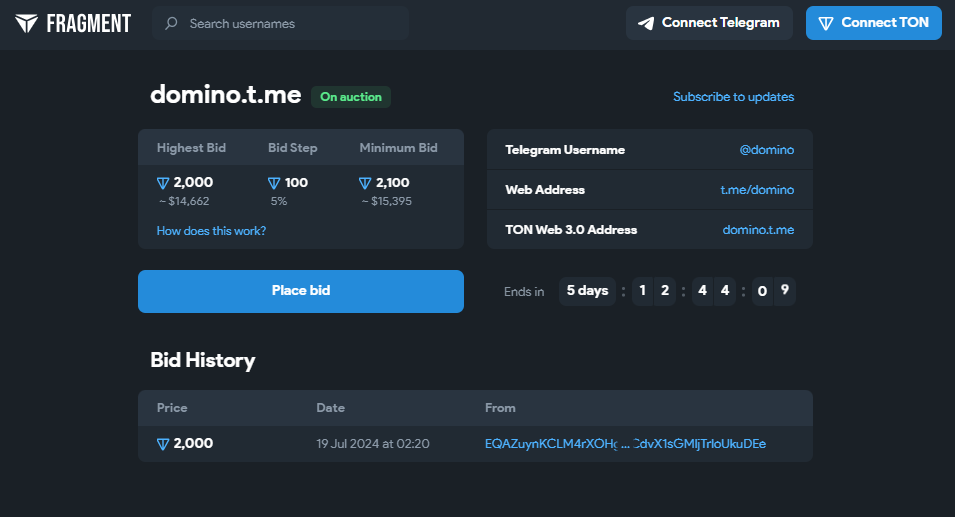Click the TON icon in bid history row
This screenshot has width=955, height=517.
(x=163, y=444)
